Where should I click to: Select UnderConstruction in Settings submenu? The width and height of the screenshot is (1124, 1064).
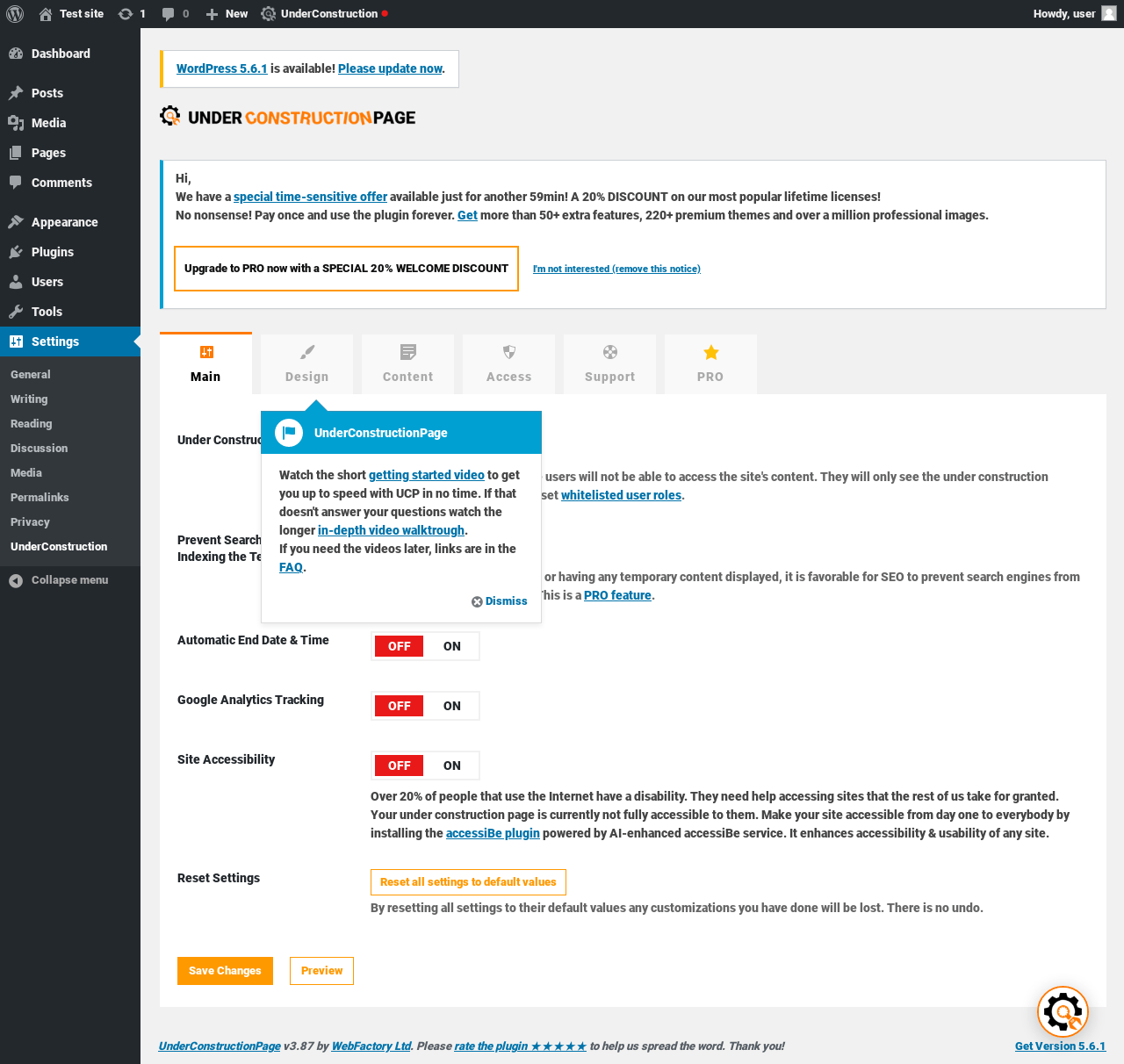[59, 547]
